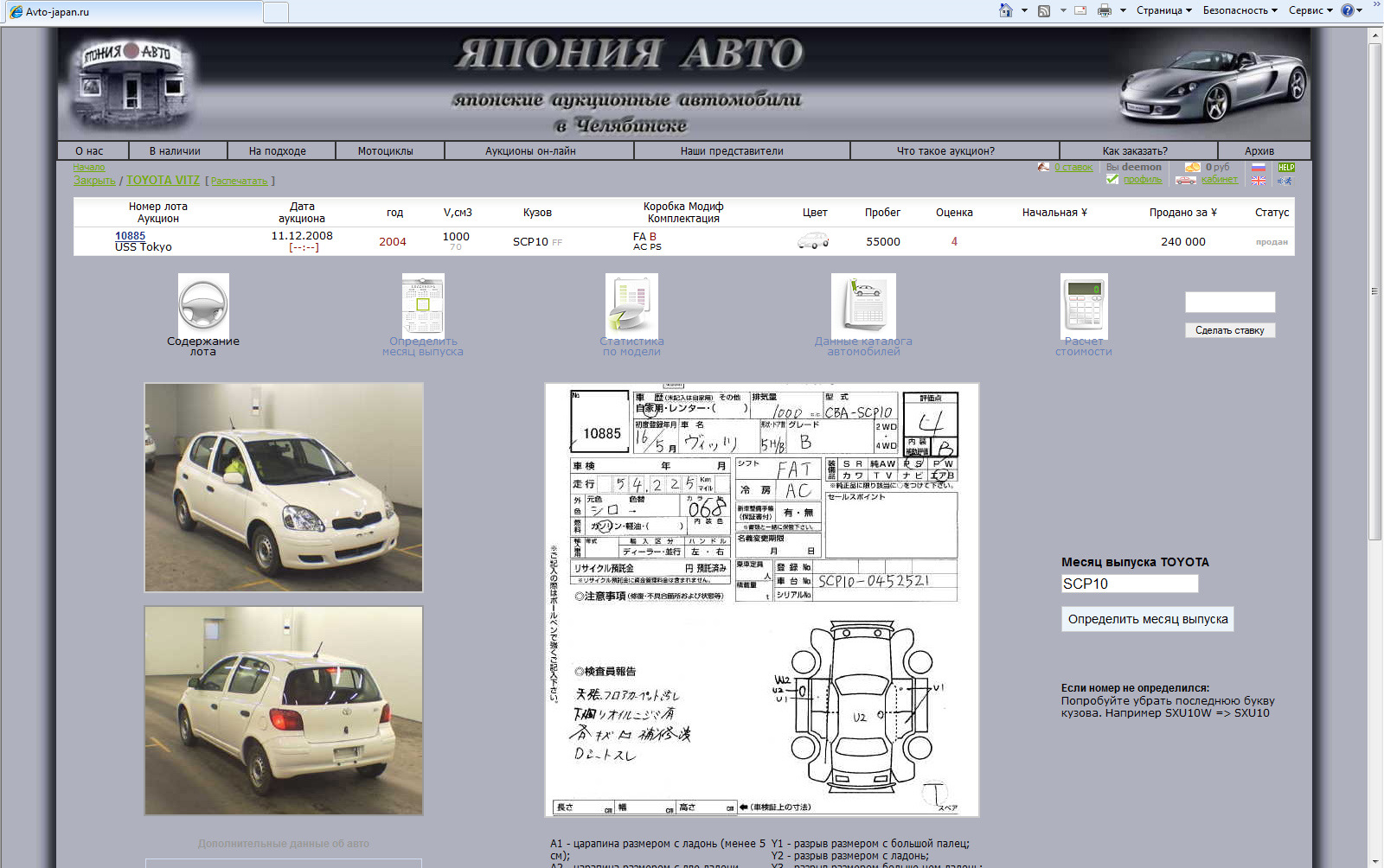The width and height of the screenshot is (1384, 868).
Task: Open cost calculation via calculator icon
Action: coord(1083,304)
